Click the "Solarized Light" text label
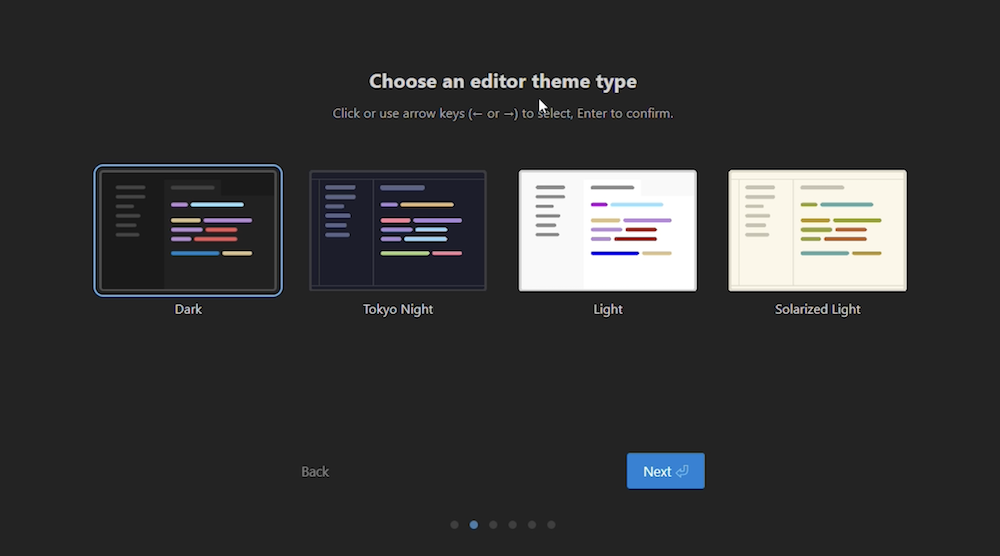 click(x=818, y=310)
